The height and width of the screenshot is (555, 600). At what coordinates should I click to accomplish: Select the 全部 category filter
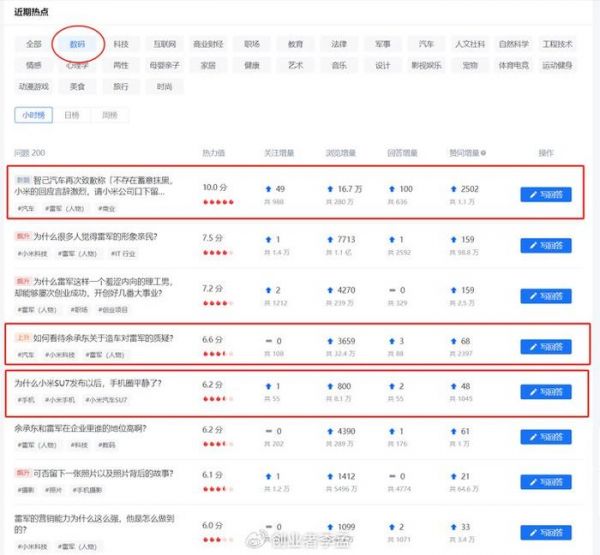34,45
